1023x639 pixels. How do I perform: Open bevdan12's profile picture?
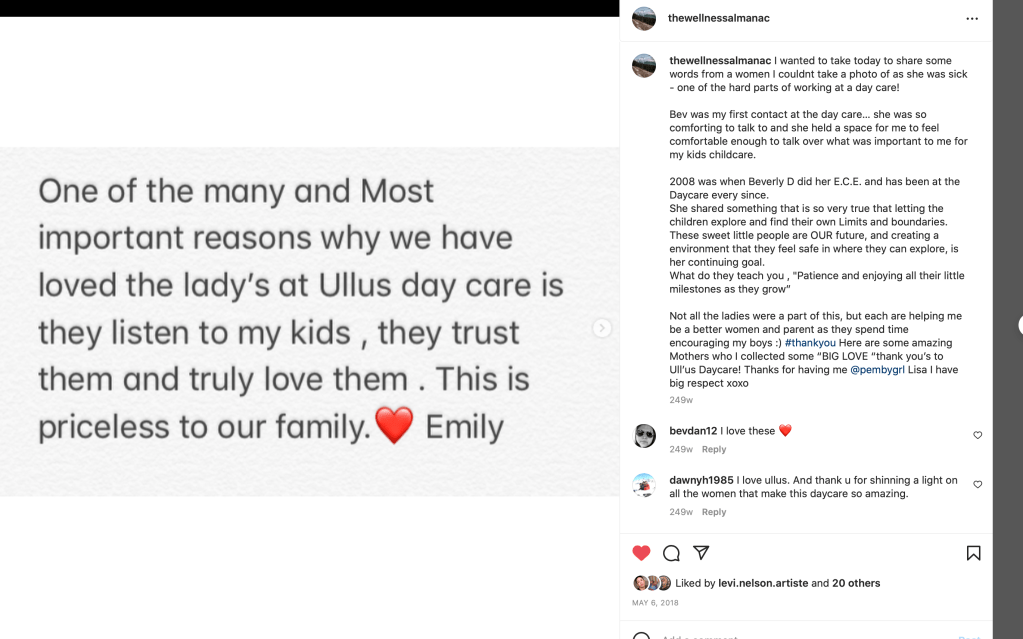(645, 436)
